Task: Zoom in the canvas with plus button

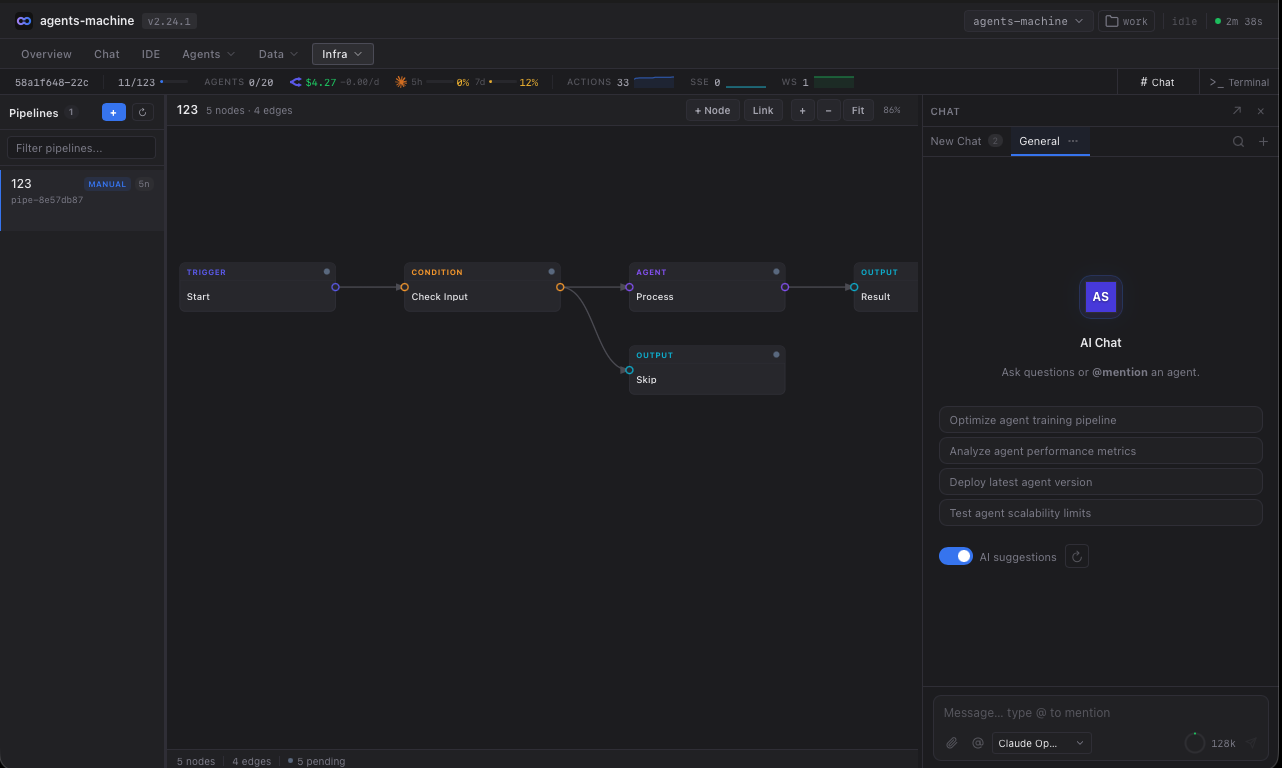Action: (802, 111)
